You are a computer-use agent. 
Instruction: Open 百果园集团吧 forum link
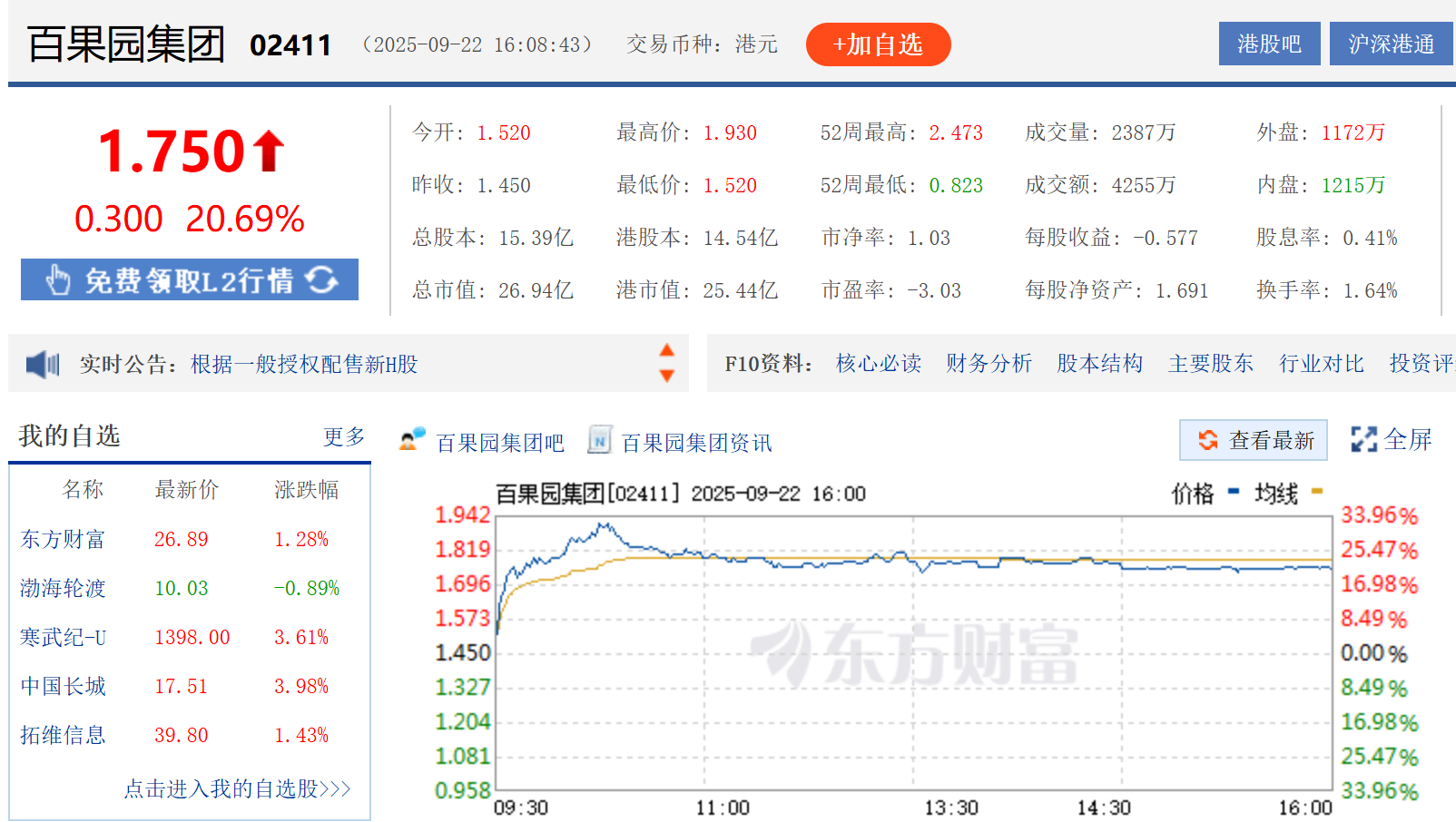pos(500,443)
